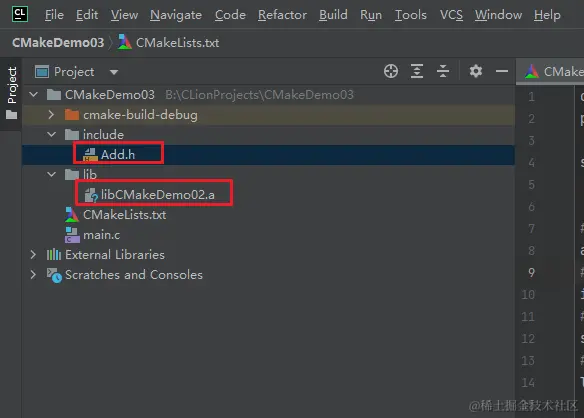584x418 pixels.
Task: Select libCMakeDemo02.a library file
Action: [158, 194]
